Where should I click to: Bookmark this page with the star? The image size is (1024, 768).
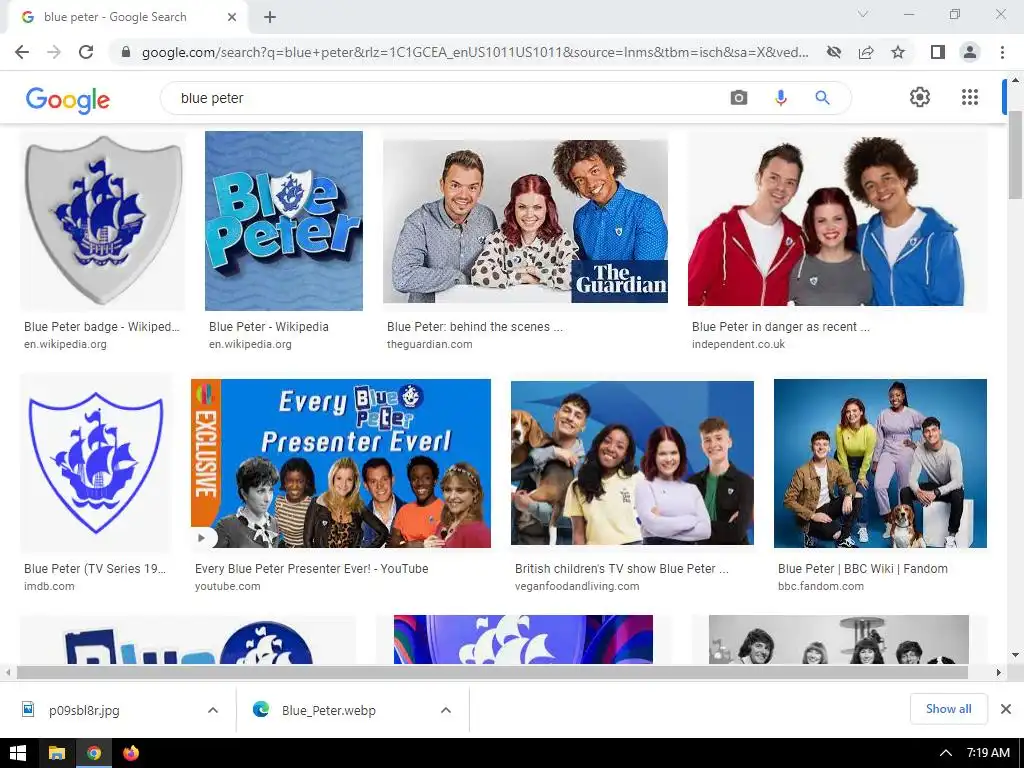pyautogui.click(x=898, y=52)
